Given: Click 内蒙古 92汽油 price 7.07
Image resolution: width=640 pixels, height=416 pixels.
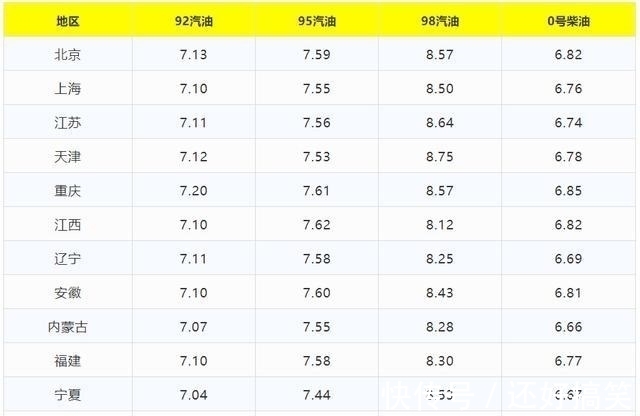Looking at the screenshot, I should [x=193, y=327].
